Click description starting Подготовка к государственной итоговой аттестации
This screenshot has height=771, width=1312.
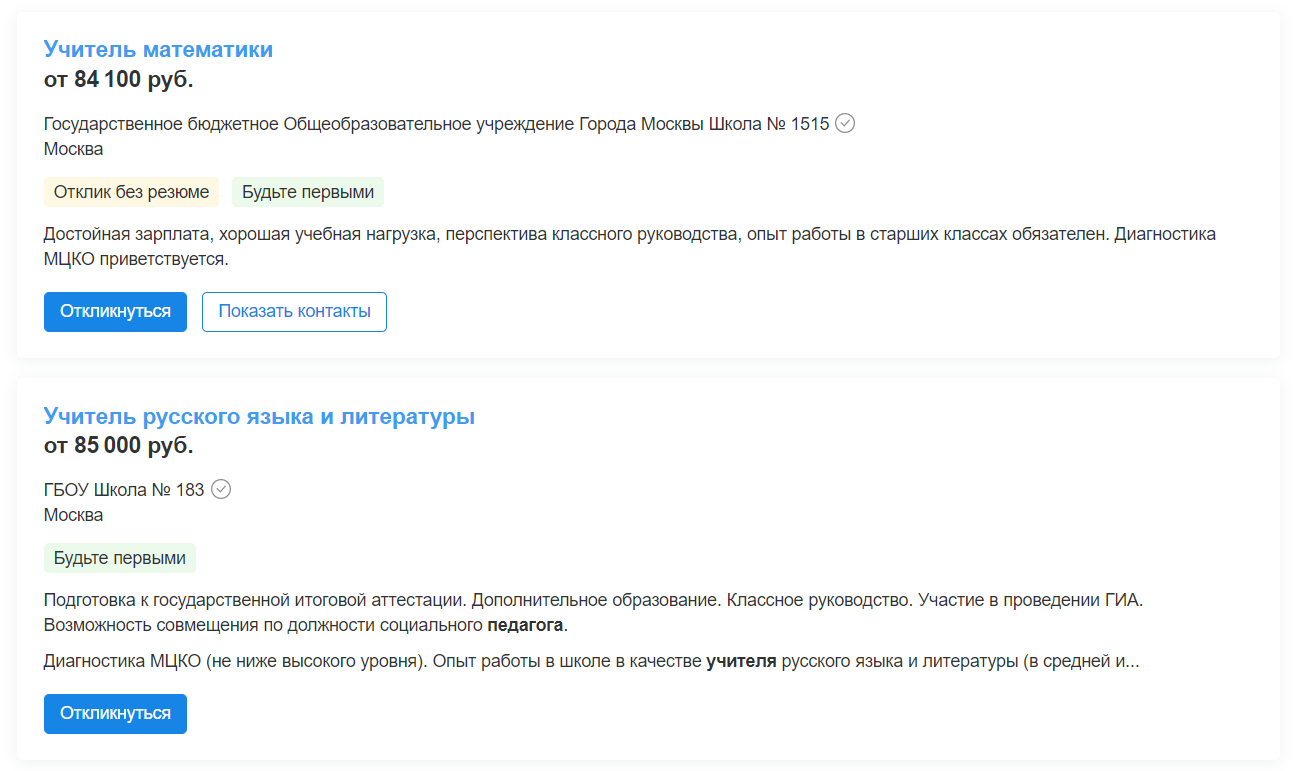click(593, 613)
